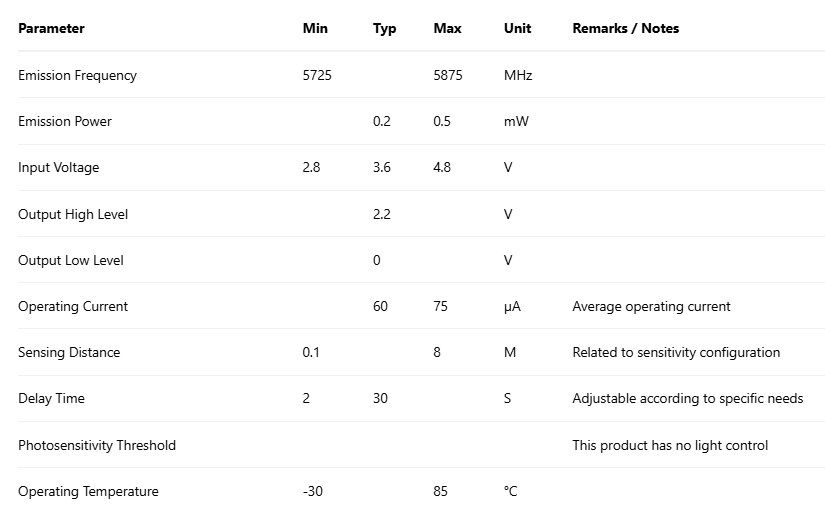
Task: Select the Sensing Distance row label
Action: pos(69,353)
